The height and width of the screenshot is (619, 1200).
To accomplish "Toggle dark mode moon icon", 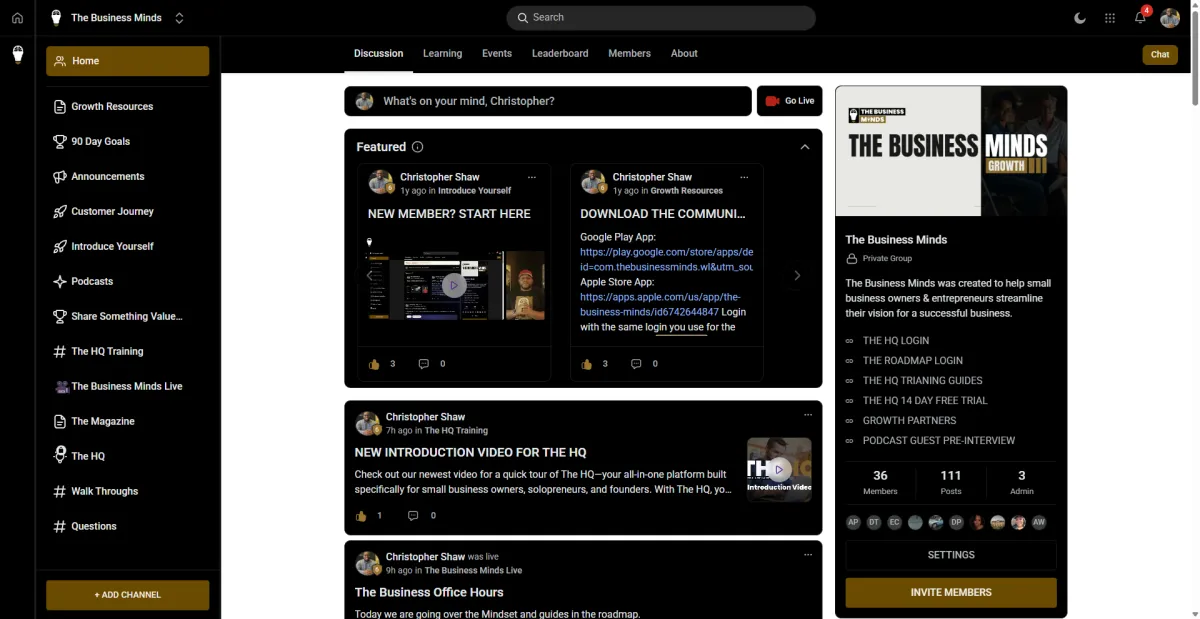I will point(1080,18).
